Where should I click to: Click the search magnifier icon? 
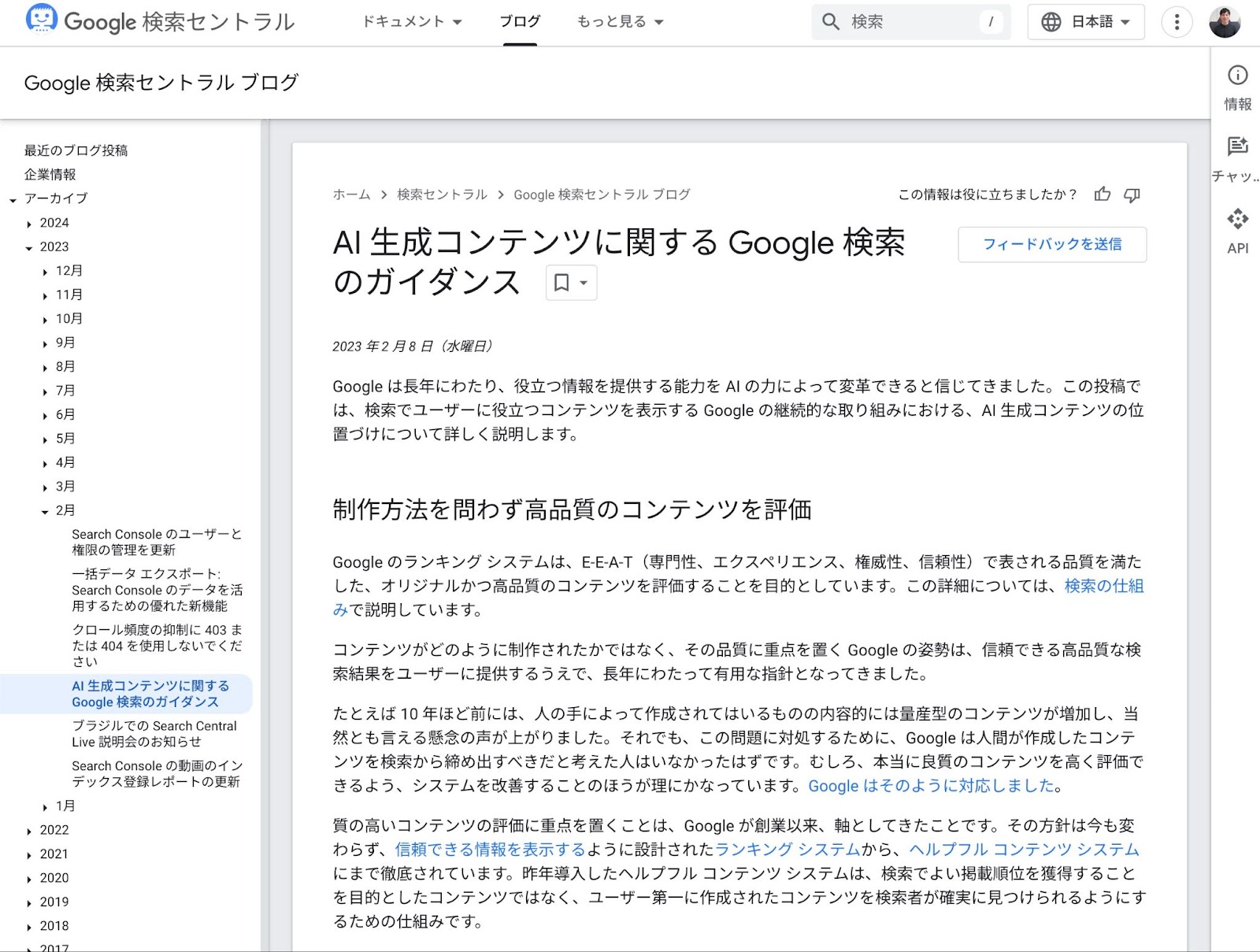click(831, 22)
